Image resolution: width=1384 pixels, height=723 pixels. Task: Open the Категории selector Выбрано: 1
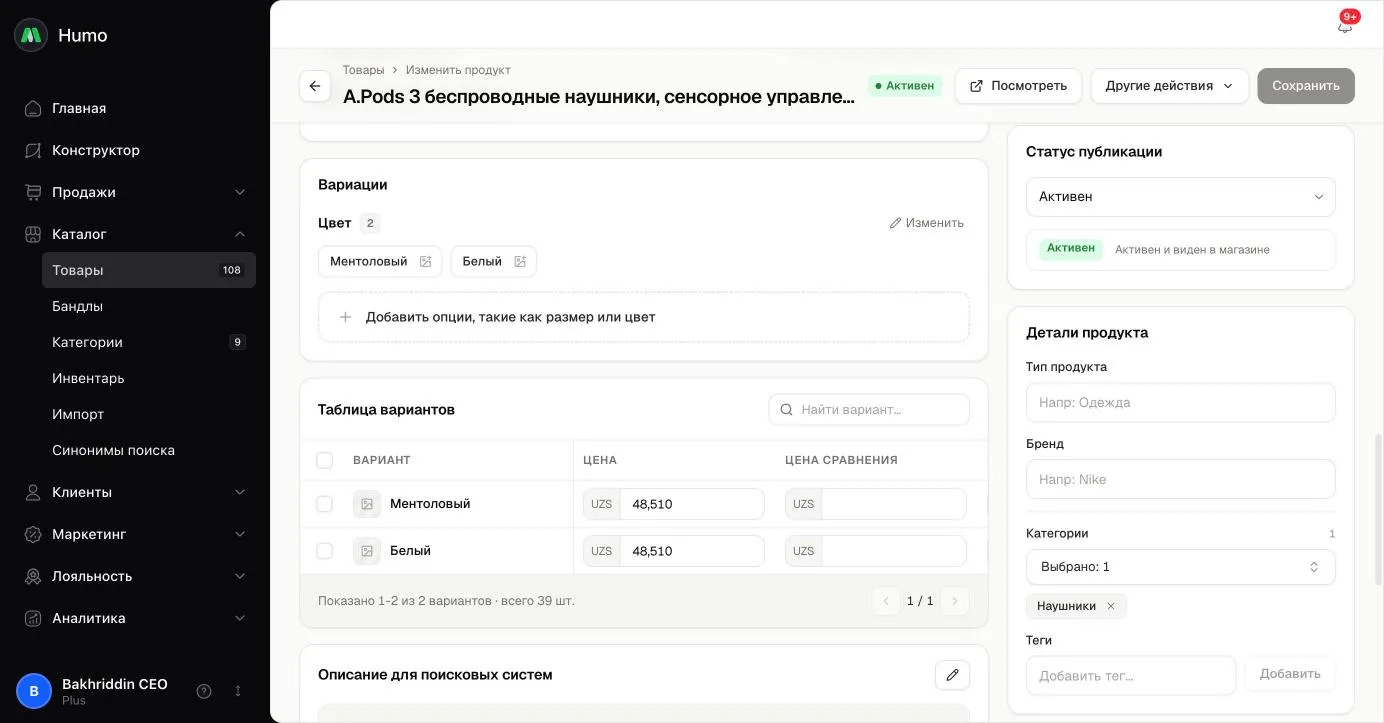[x=1180, y=567]
